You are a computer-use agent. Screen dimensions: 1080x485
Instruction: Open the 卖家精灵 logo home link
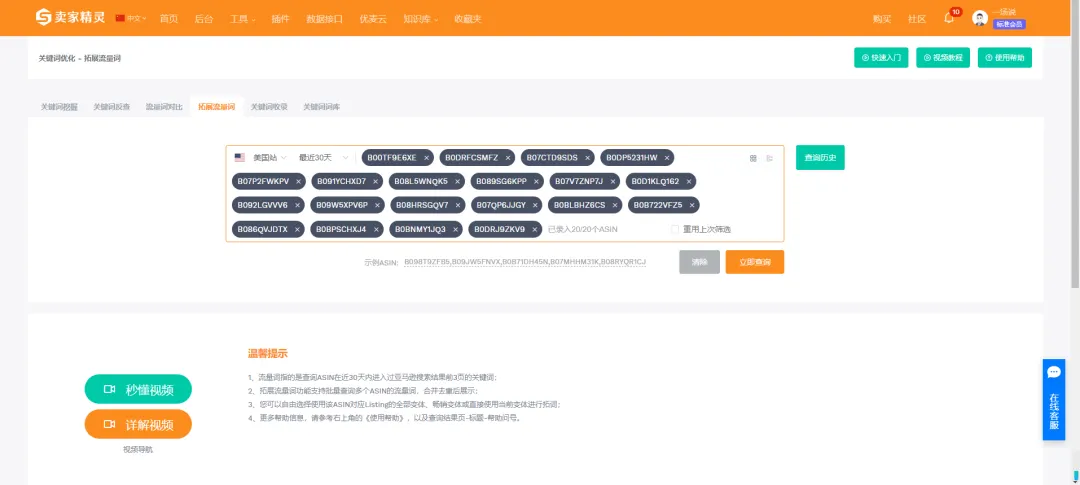click(70, 17)
